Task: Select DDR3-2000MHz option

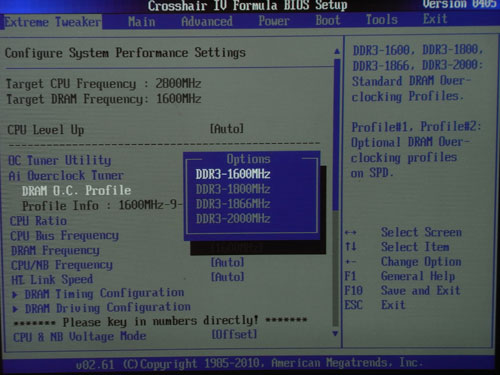Action: click(x=233, y=219)
